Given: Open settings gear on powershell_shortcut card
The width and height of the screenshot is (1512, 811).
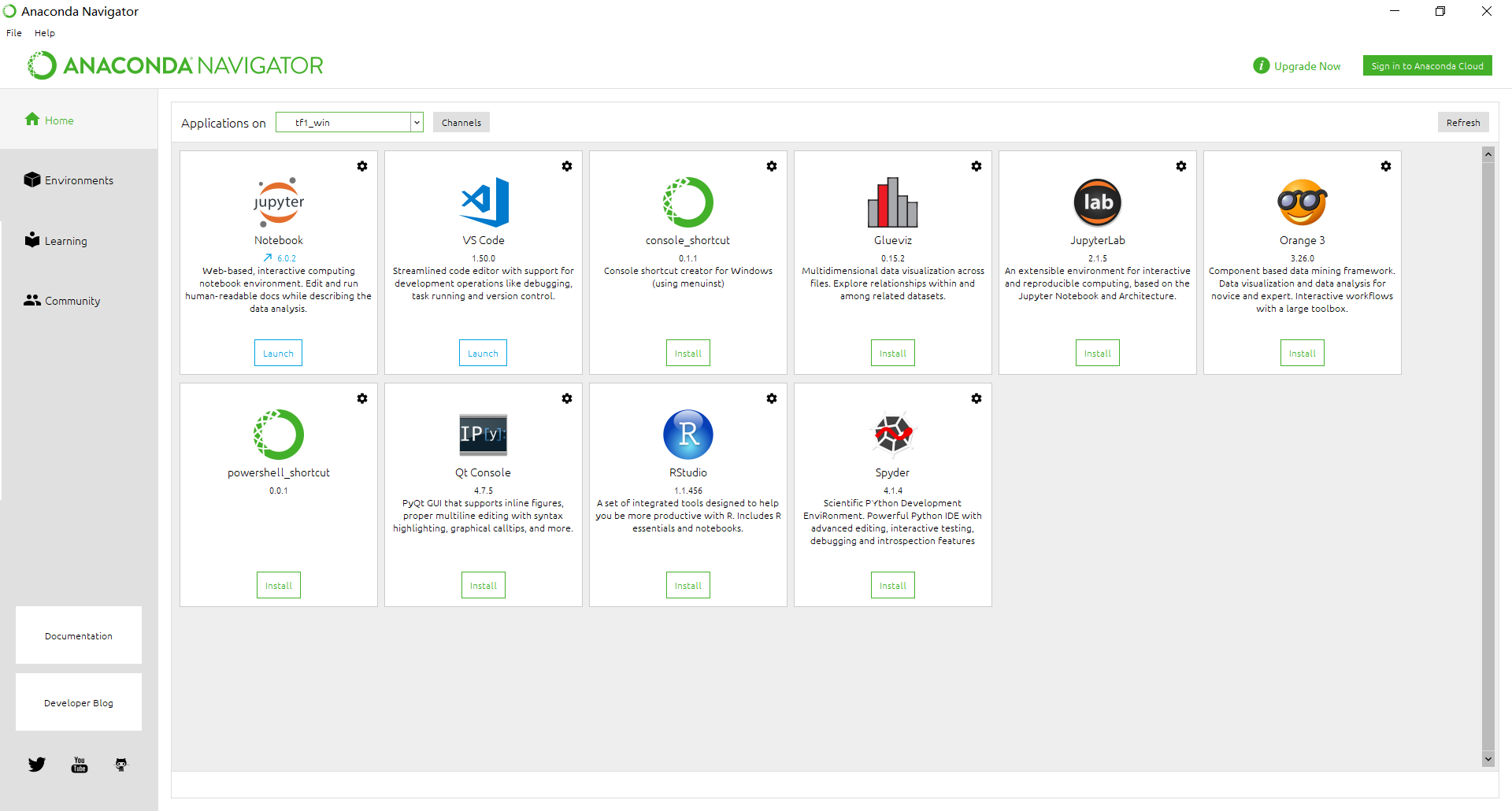Looking at the screenshot, I should pyautogui.click(x=362, y=398).
